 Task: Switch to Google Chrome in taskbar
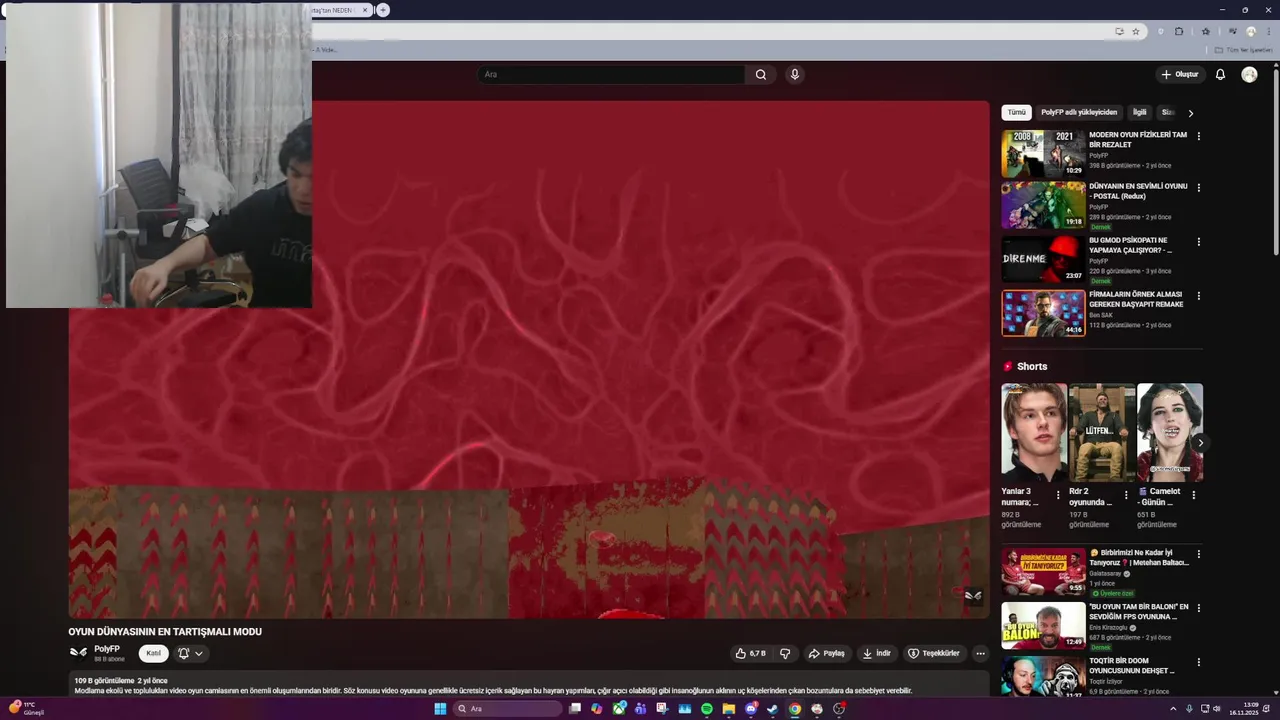[795, 709]
